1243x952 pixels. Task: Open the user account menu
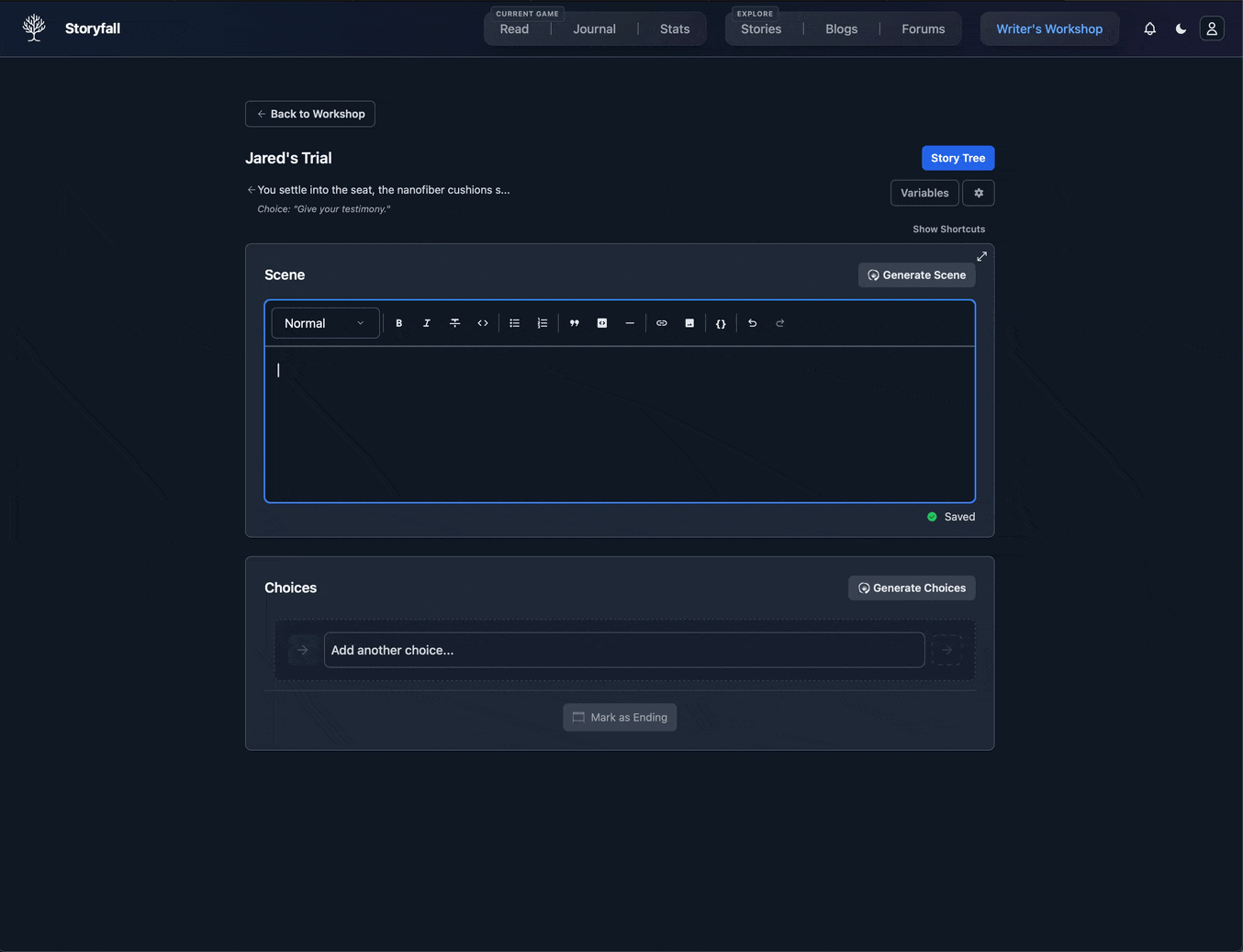pyautogui.click(x=1212, y=29)
